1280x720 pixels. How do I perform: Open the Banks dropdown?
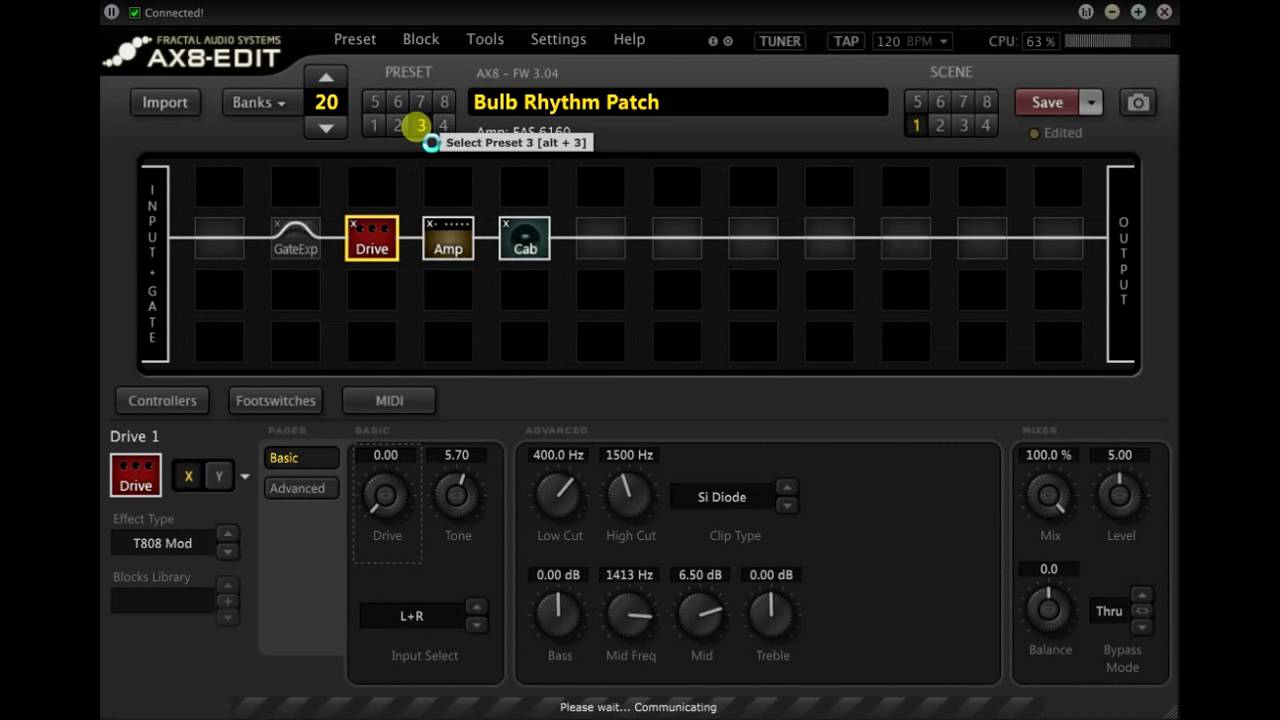tap(259, 102)
